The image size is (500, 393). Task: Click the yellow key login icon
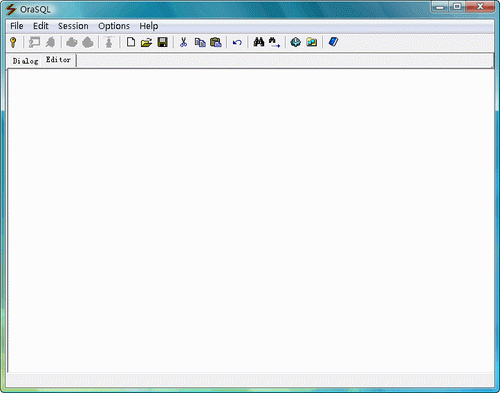[13, 42]
